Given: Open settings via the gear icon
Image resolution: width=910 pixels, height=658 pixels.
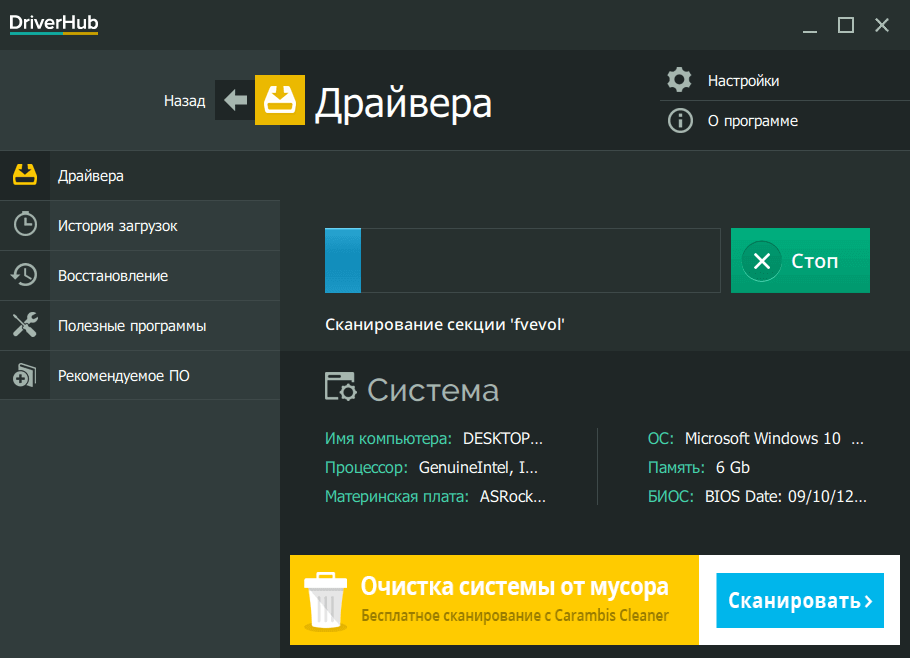Looking at the screenshot, I should pos(679,80).
